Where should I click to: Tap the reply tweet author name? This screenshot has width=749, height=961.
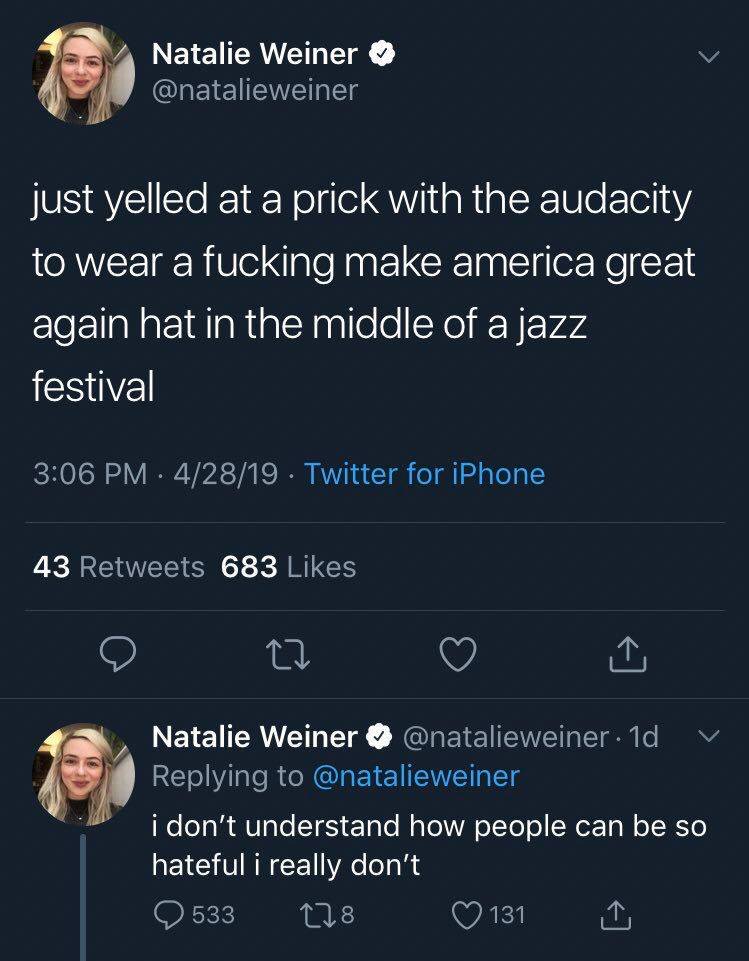click(253, 737)
